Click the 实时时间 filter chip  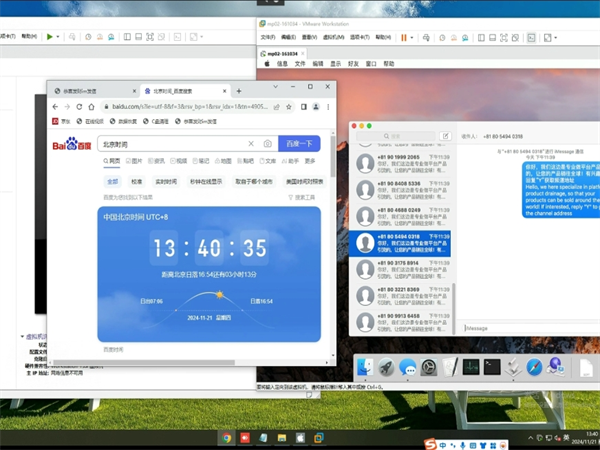click(x=166, y=182)
